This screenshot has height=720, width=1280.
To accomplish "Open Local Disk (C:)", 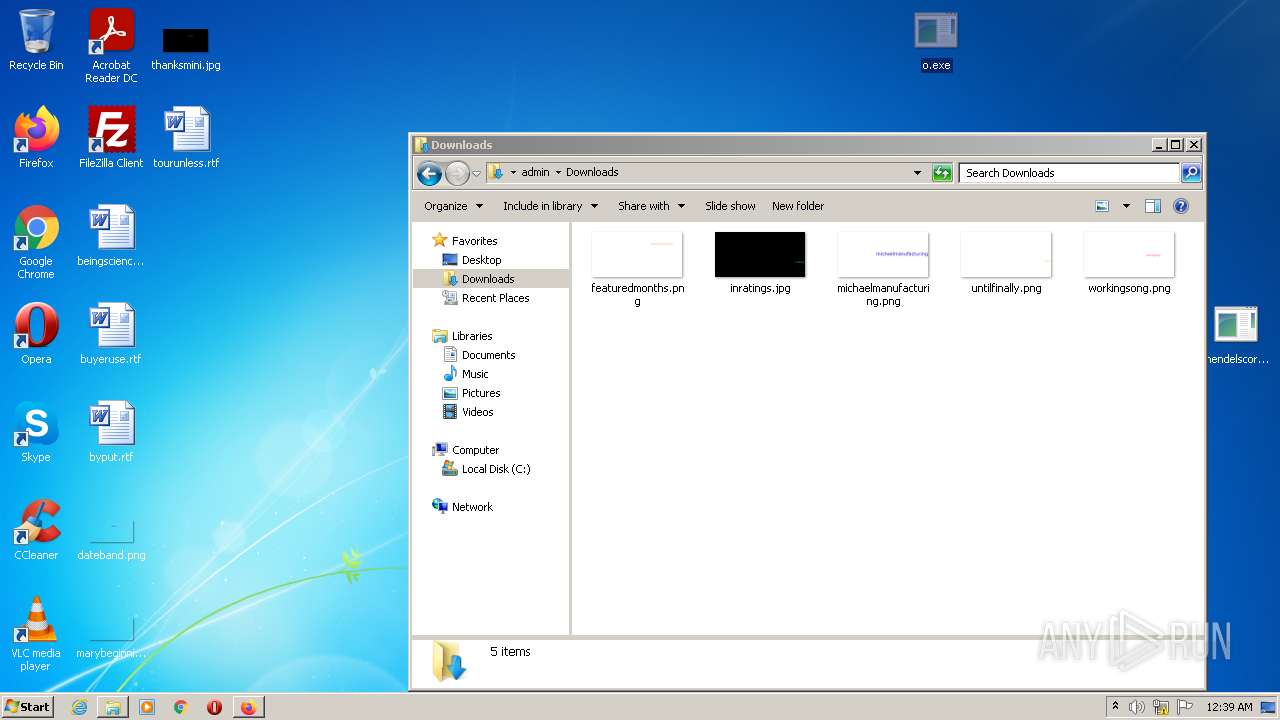I will (496, 469).
